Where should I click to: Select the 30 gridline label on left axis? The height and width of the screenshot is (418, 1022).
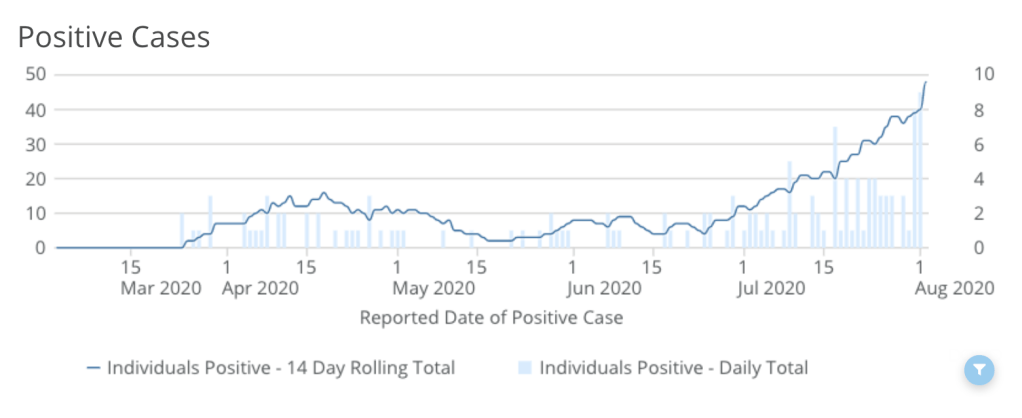(x=37, y=143)
